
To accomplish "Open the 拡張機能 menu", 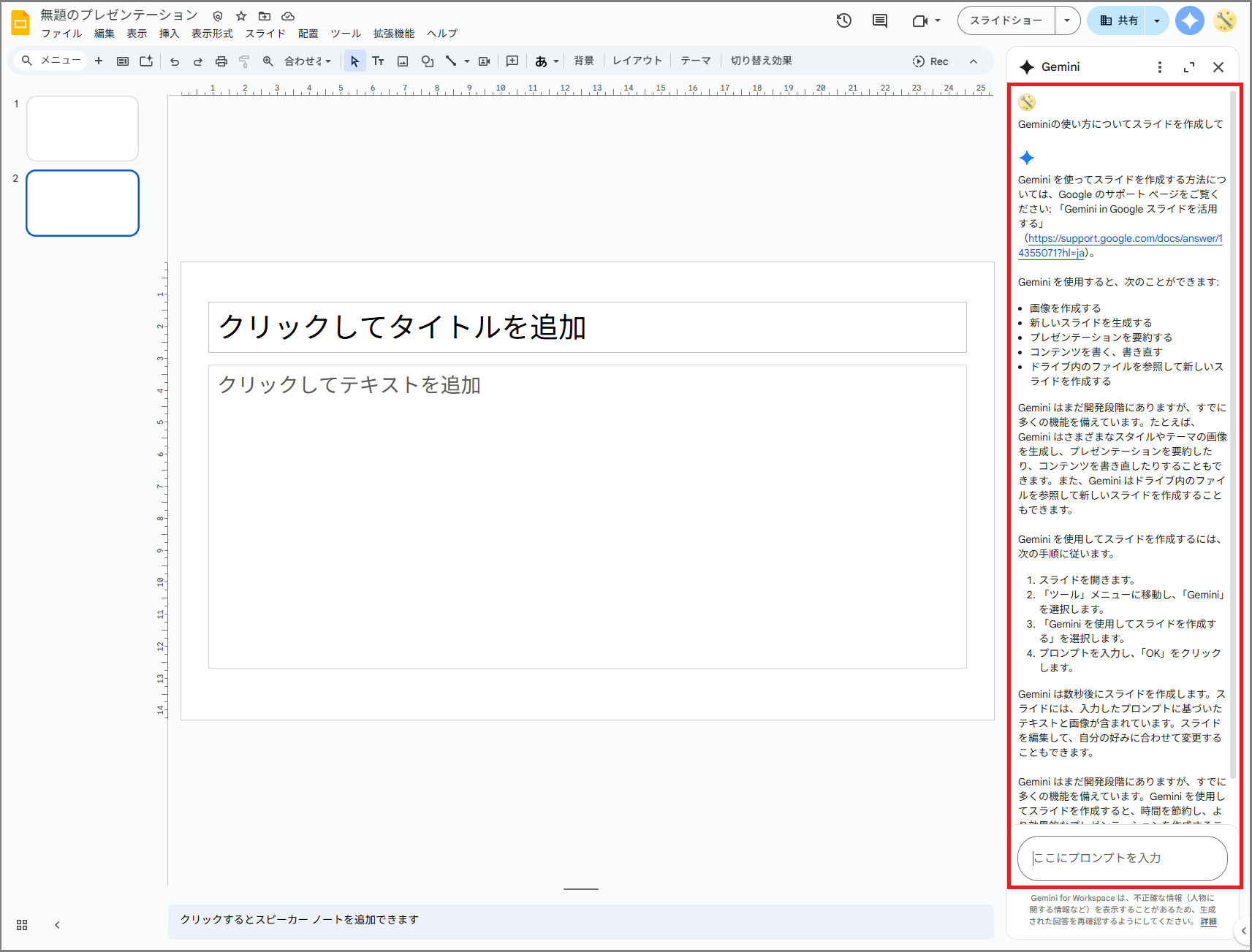I will [x=394, y=34].
